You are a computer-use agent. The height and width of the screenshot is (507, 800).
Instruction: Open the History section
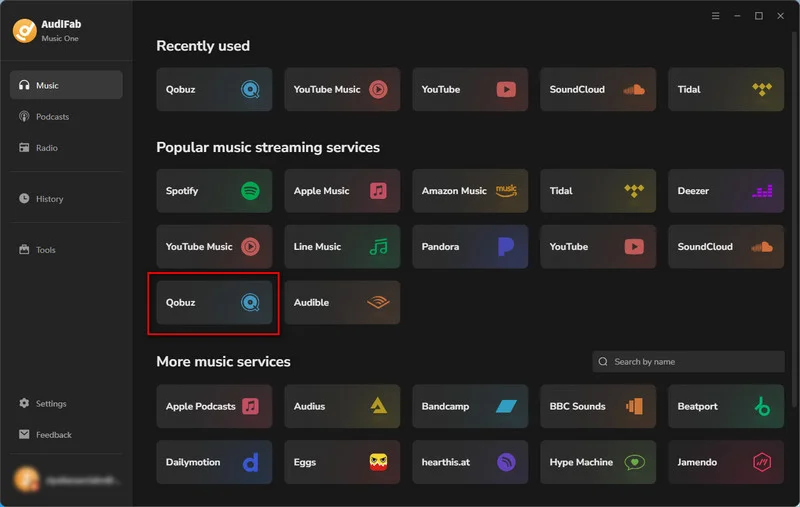66,198
